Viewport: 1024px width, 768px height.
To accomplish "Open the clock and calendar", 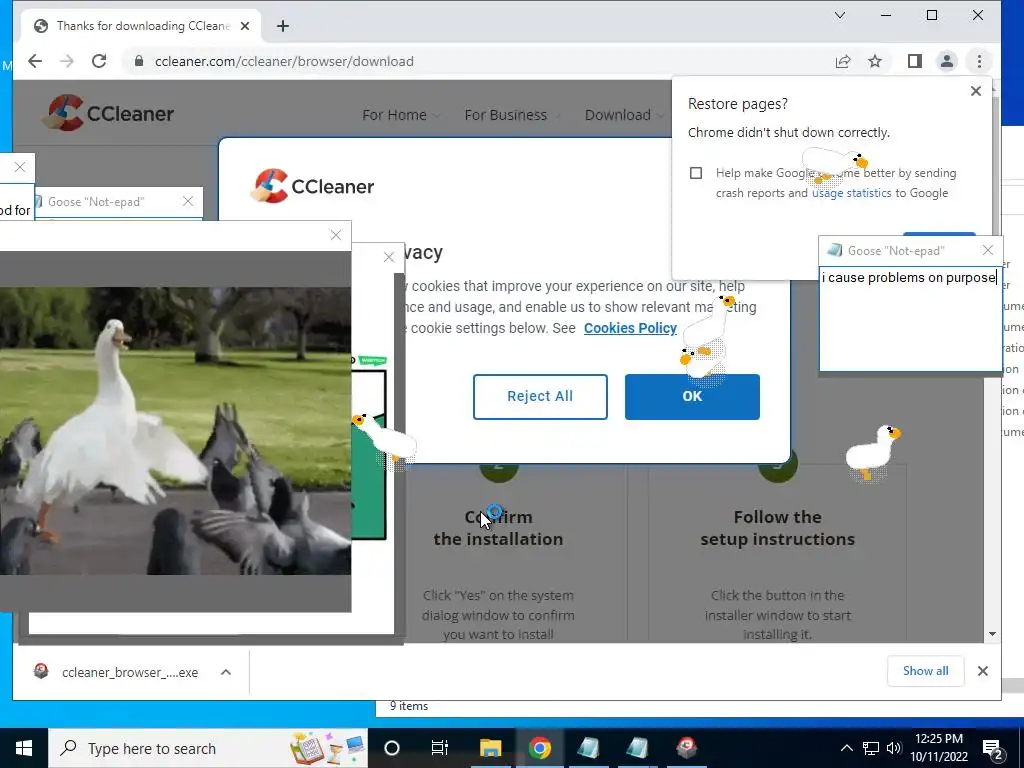I will pos(938,748).
